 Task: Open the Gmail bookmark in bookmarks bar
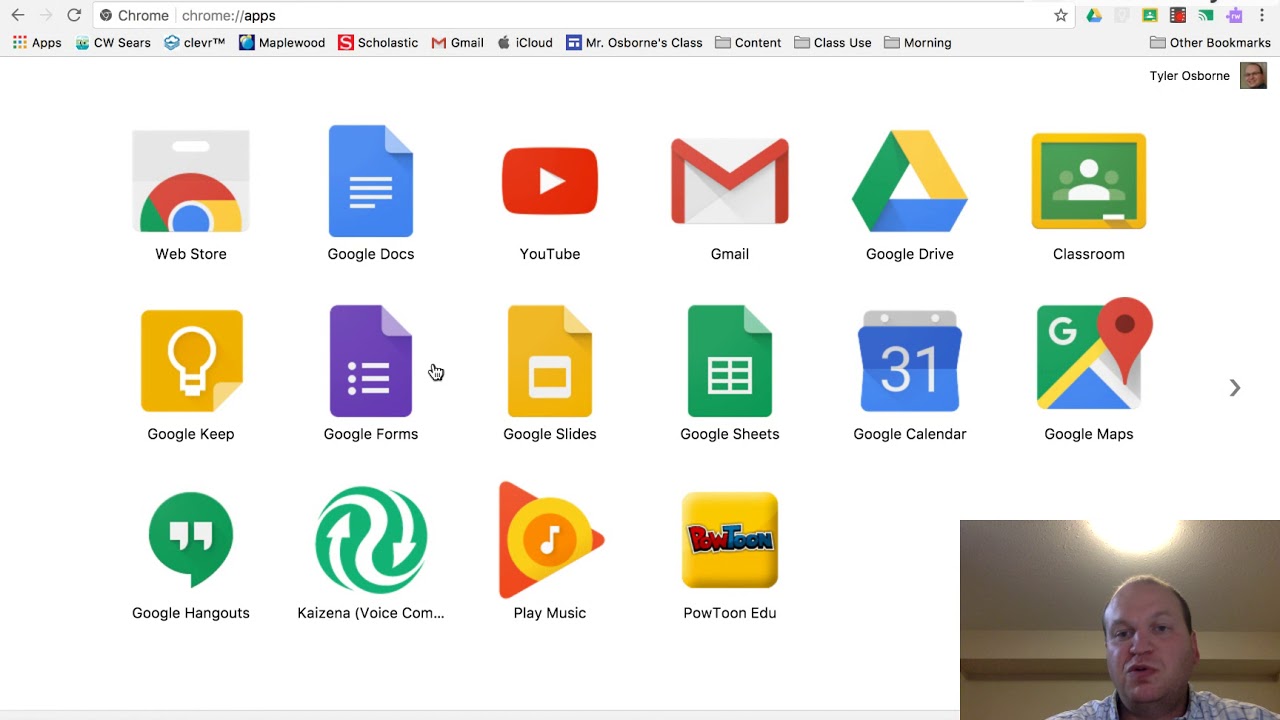click(458, 43)
